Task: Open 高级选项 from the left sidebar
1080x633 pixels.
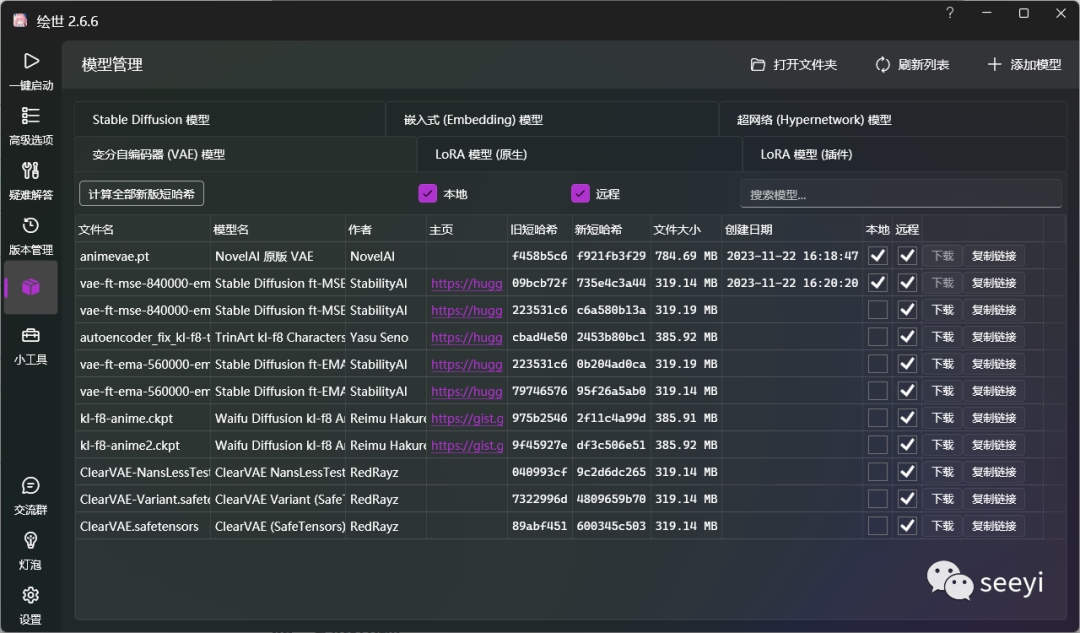Action: 30,122
